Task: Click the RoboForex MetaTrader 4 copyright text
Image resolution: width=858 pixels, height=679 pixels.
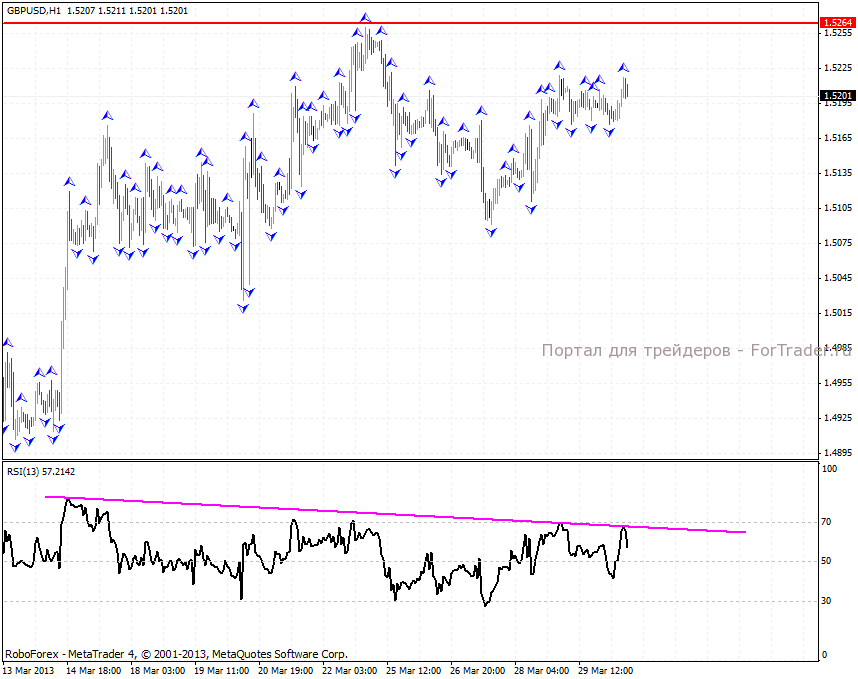Action: click(x=176, y=652)
